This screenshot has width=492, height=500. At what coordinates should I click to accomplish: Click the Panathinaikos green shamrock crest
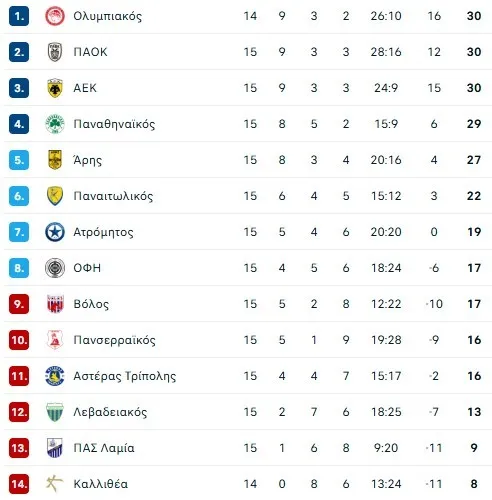click(55, 124)
